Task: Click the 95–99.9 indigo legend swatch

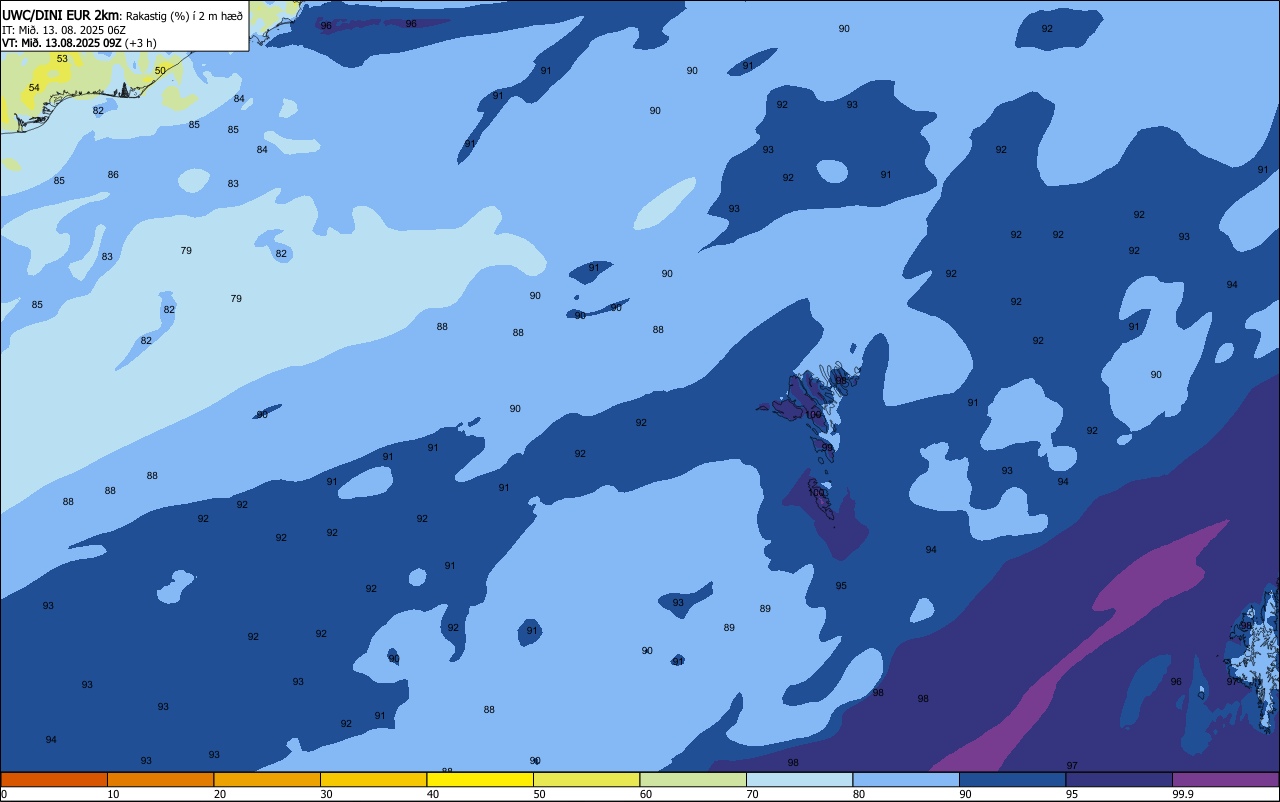Action: tap(1119, 779)
